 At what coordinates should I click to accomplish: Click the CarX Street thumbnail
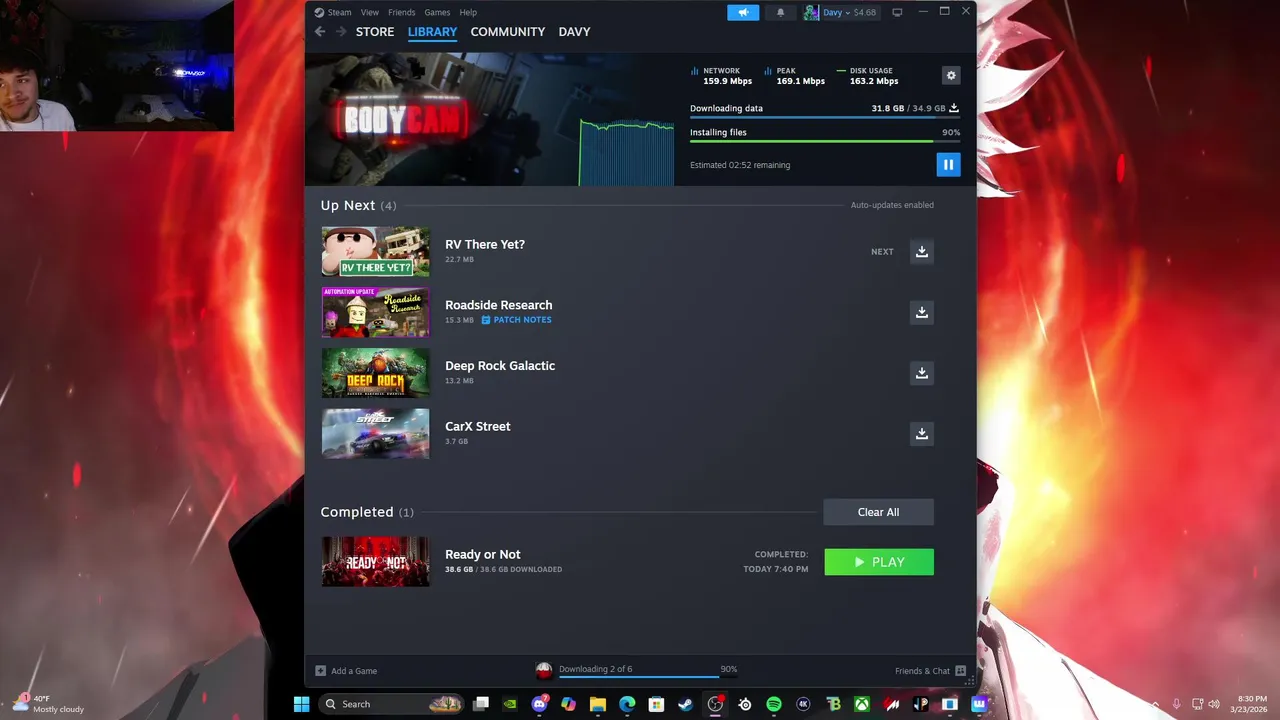[375, 433]
